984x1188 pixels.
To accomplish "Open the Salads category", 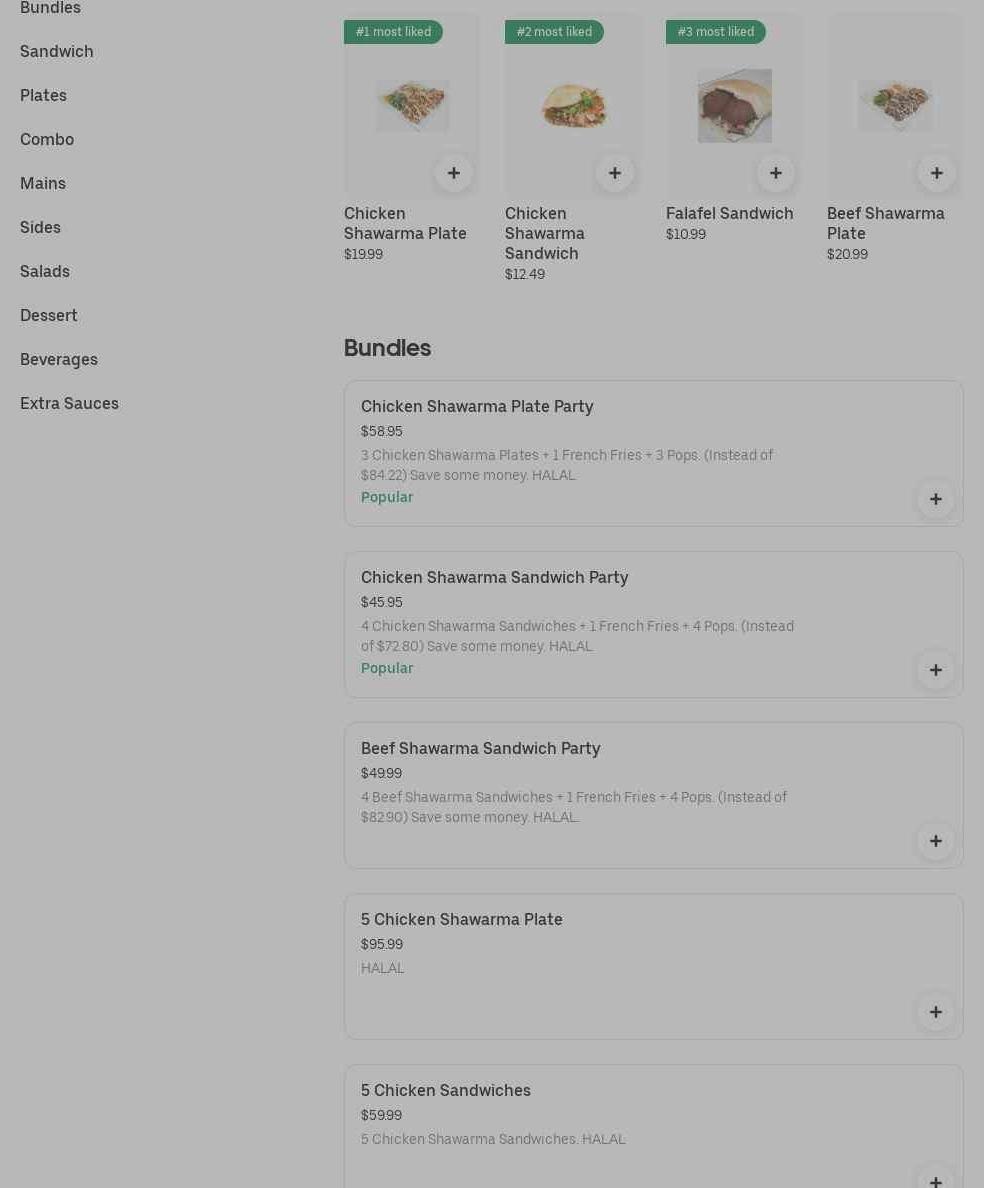I will click(x=45, y=271).
